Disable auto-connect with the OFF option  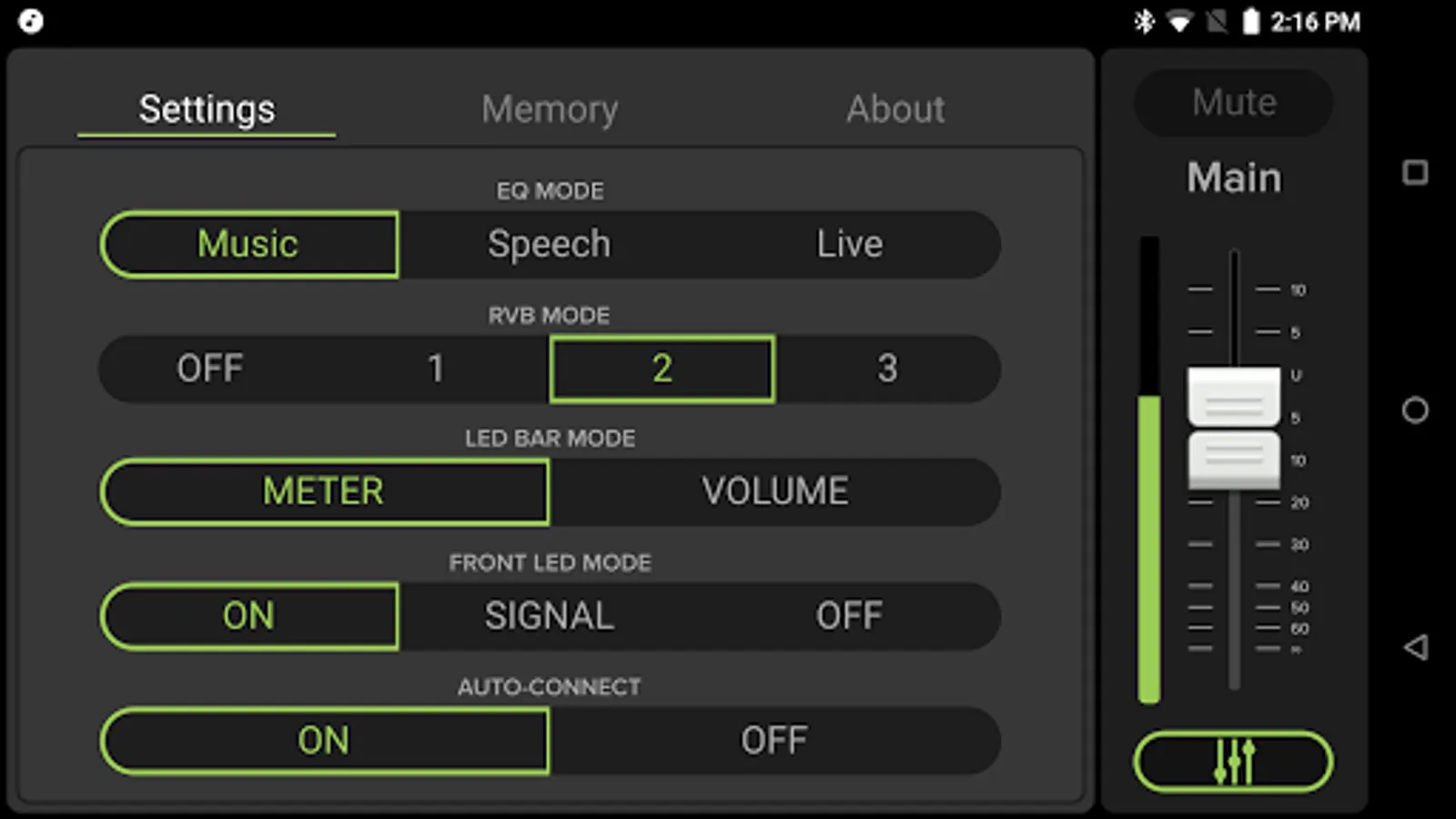[773, 740]
